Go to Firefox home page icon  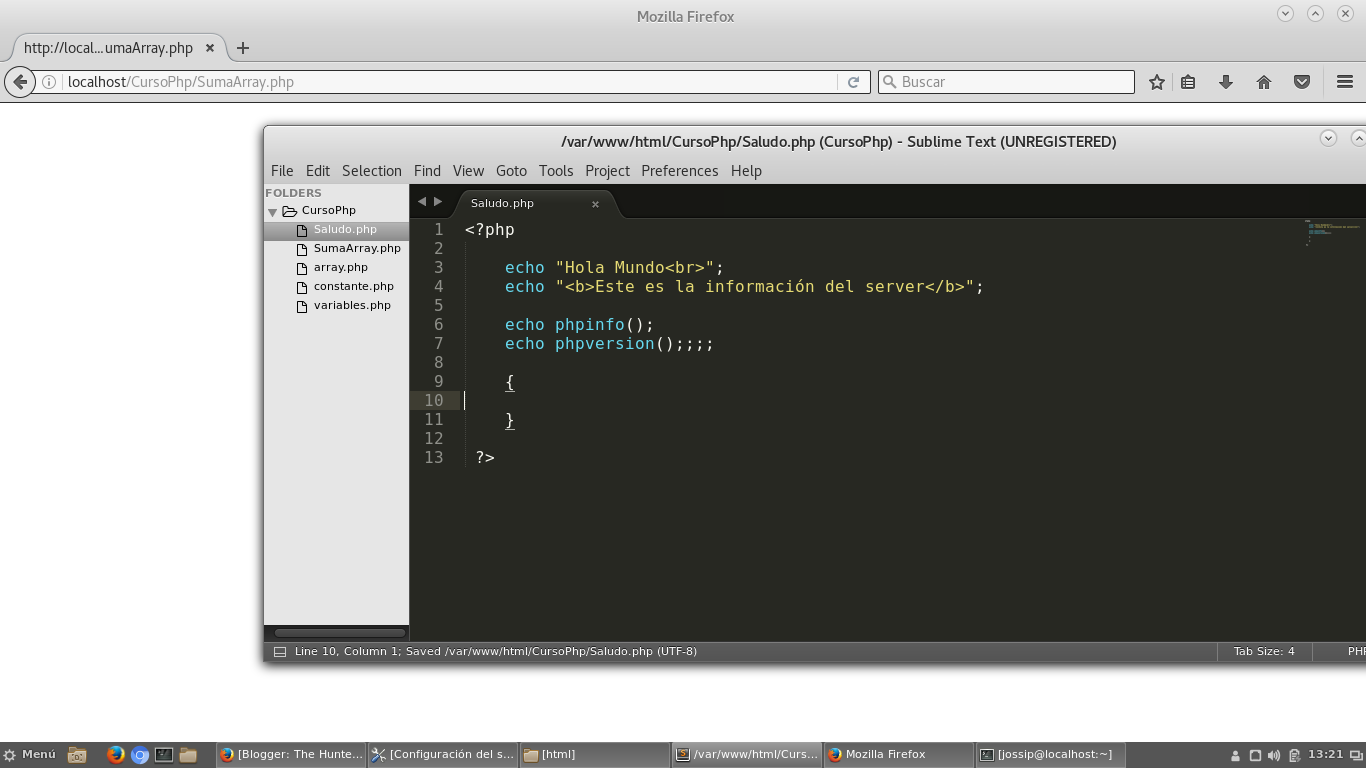(1264, 82)
